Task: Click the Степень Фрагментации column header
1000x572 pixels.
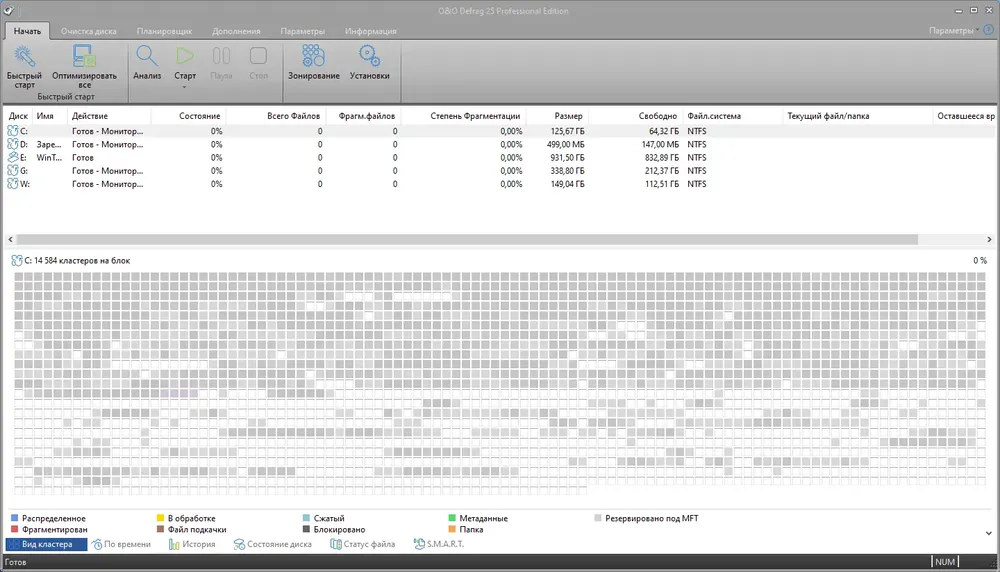Action: tap(474, 116)
